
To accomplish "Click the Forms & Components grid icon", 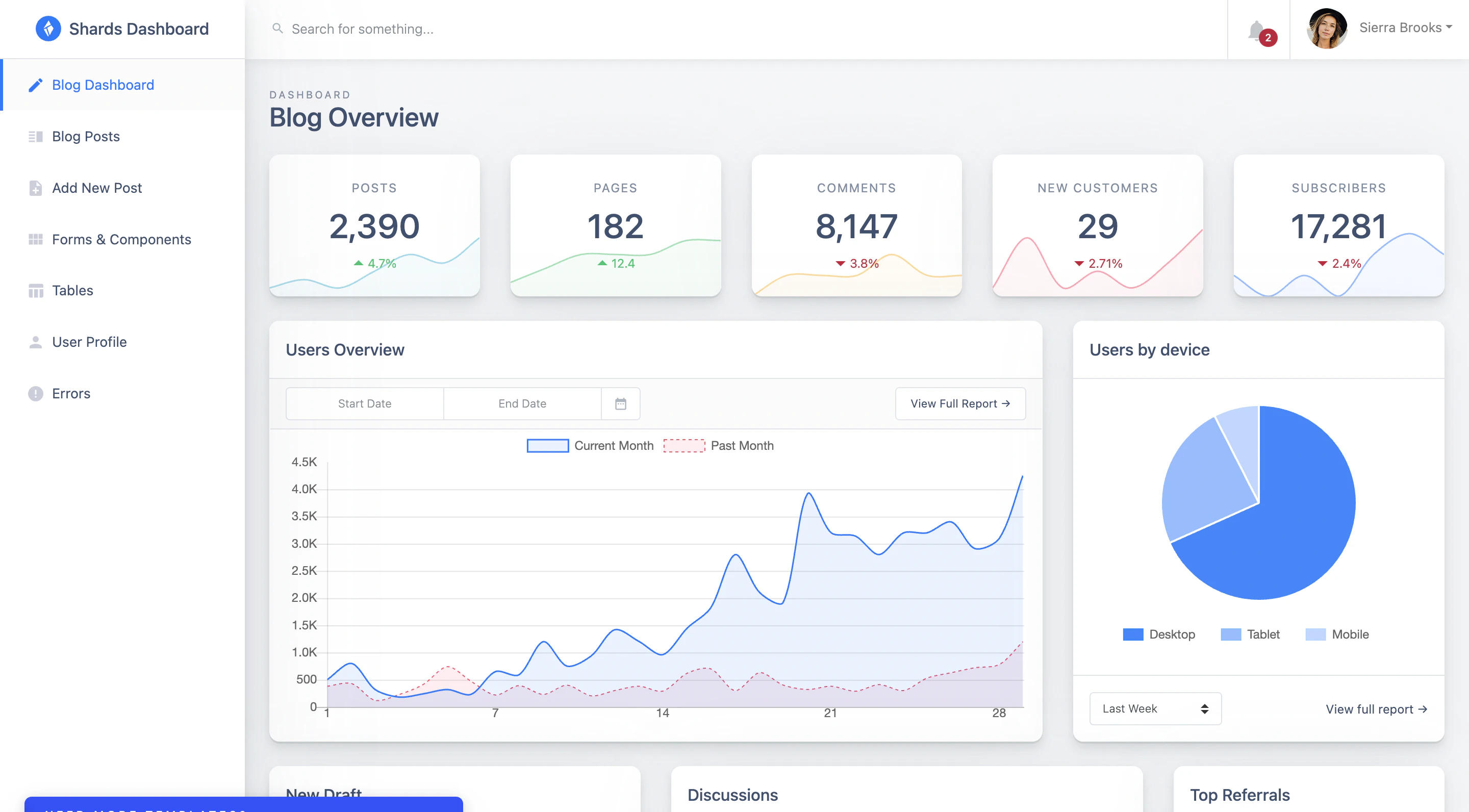I will point(35,239).
